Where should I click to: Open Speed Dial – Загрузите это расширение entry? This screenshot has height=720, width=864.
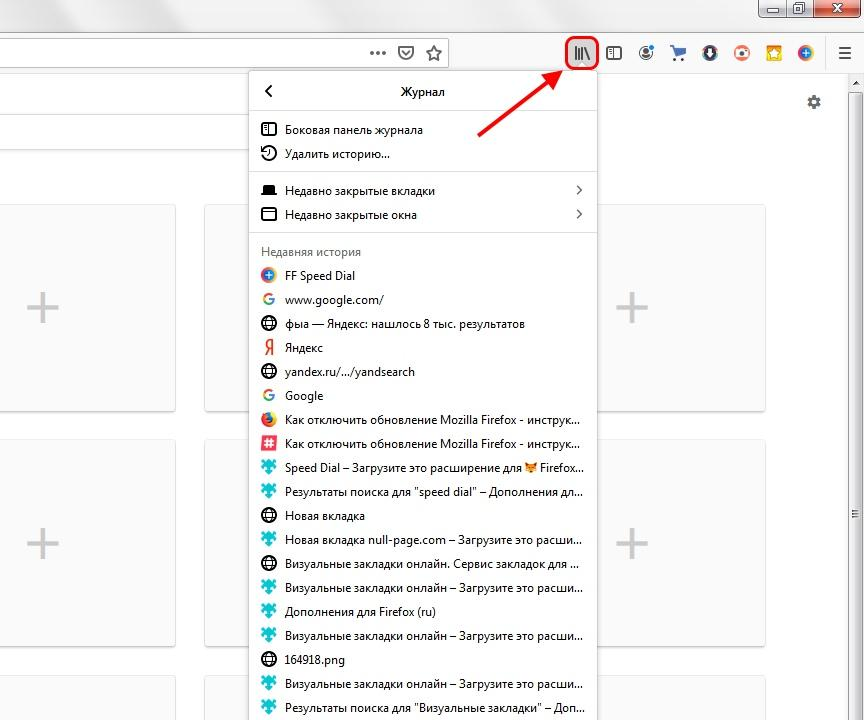pyautogui.click(x=423, y=468)
